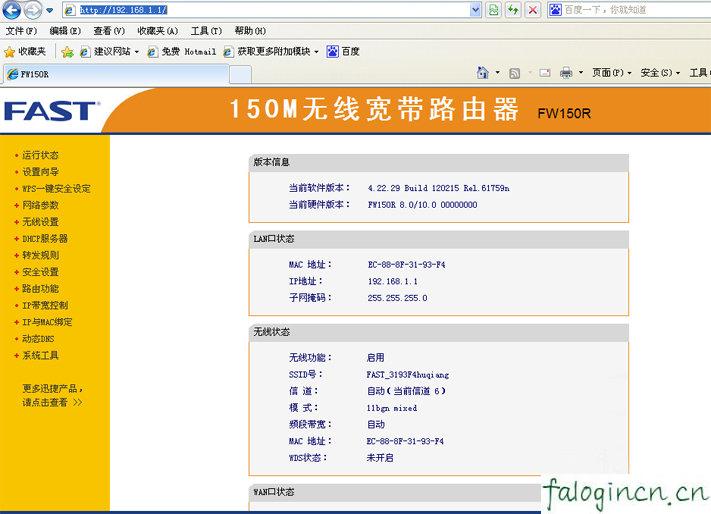Click the 请点击查看 >> products link
Screen dimensions: 711x514
point(52,402)
